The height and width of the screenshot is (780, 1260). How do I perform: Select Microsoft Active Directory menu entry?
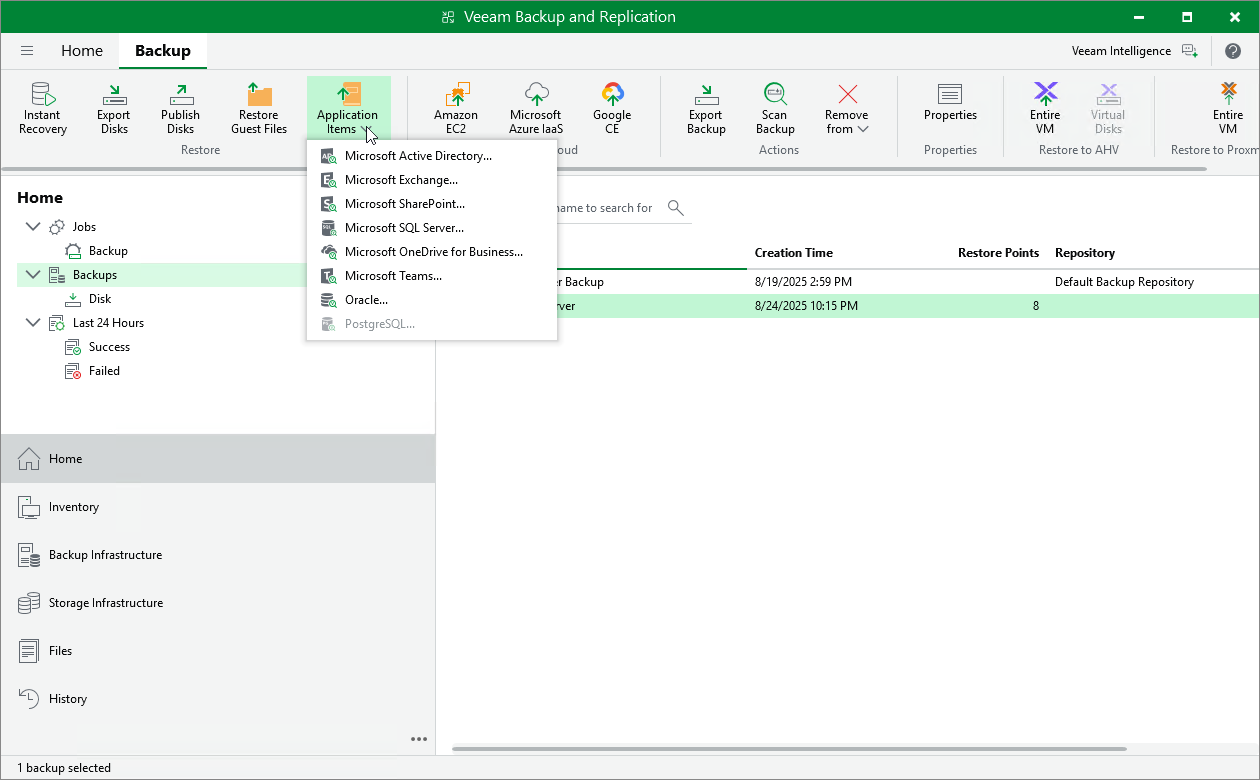tap(418, 156)
